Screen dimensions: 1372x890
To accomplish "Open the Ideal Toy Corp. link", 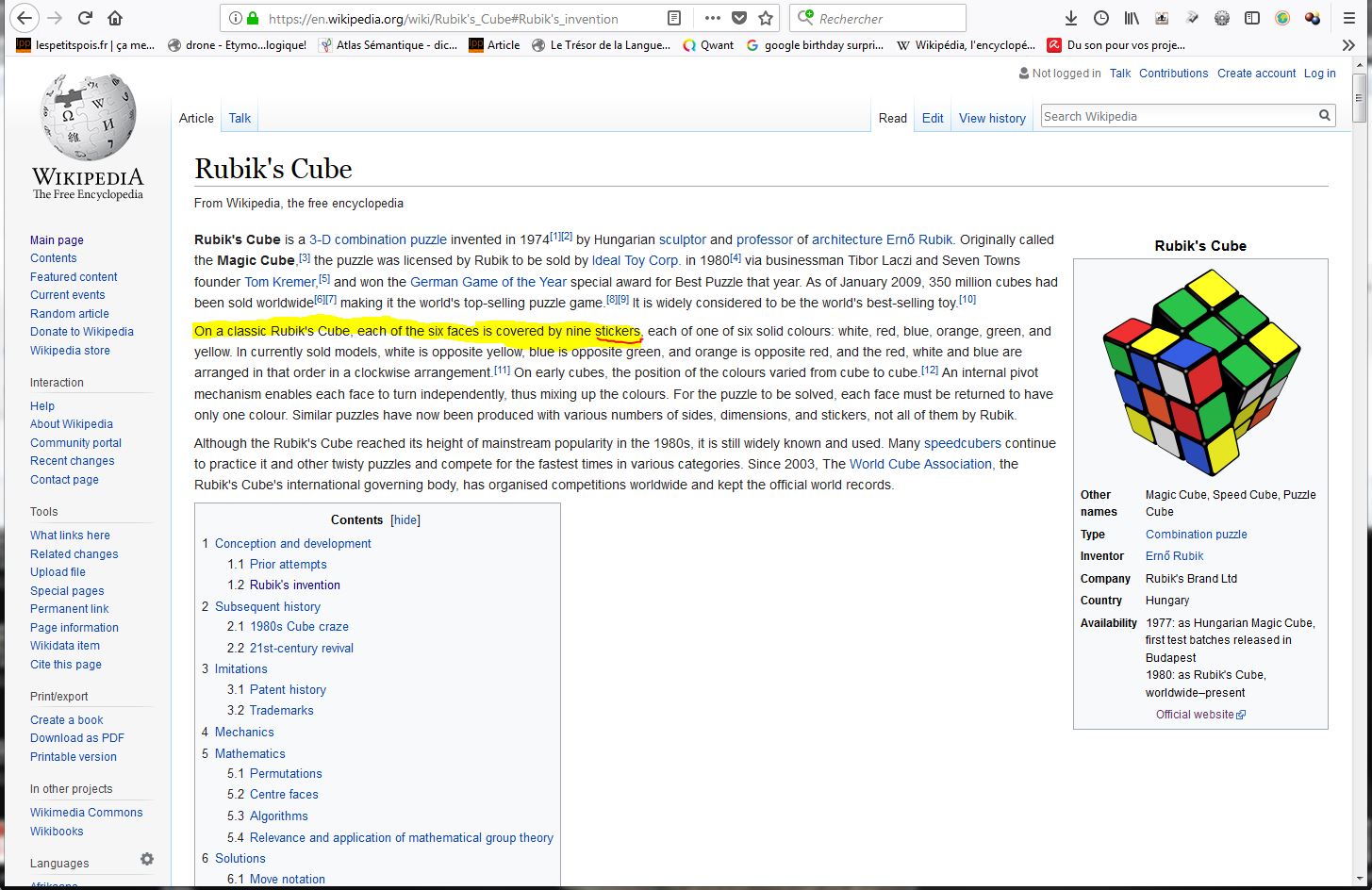I will coord(635,260).
